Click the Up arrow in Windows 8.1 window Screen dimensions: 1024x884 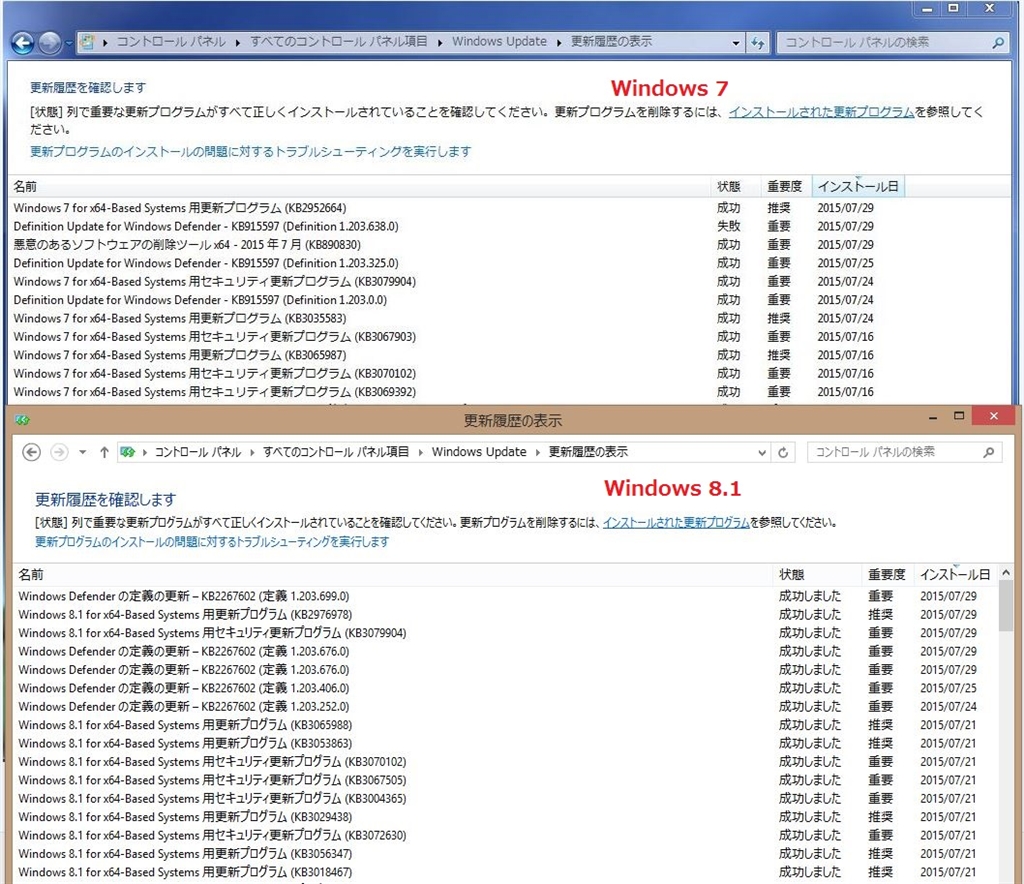click(x=104, y=452)
